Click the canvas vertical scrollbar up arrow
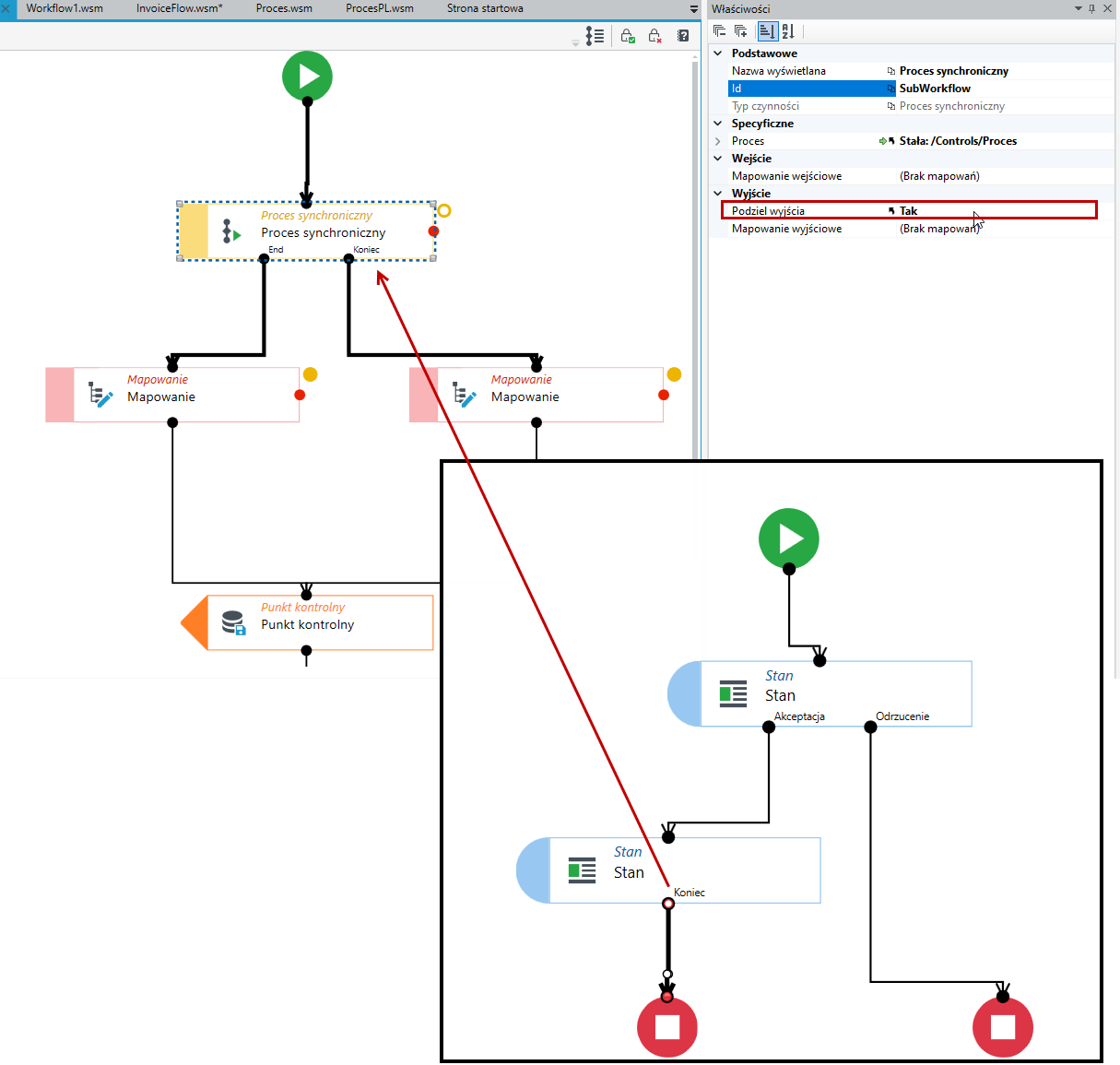The image size is (1120, 1065). [695, 57]
